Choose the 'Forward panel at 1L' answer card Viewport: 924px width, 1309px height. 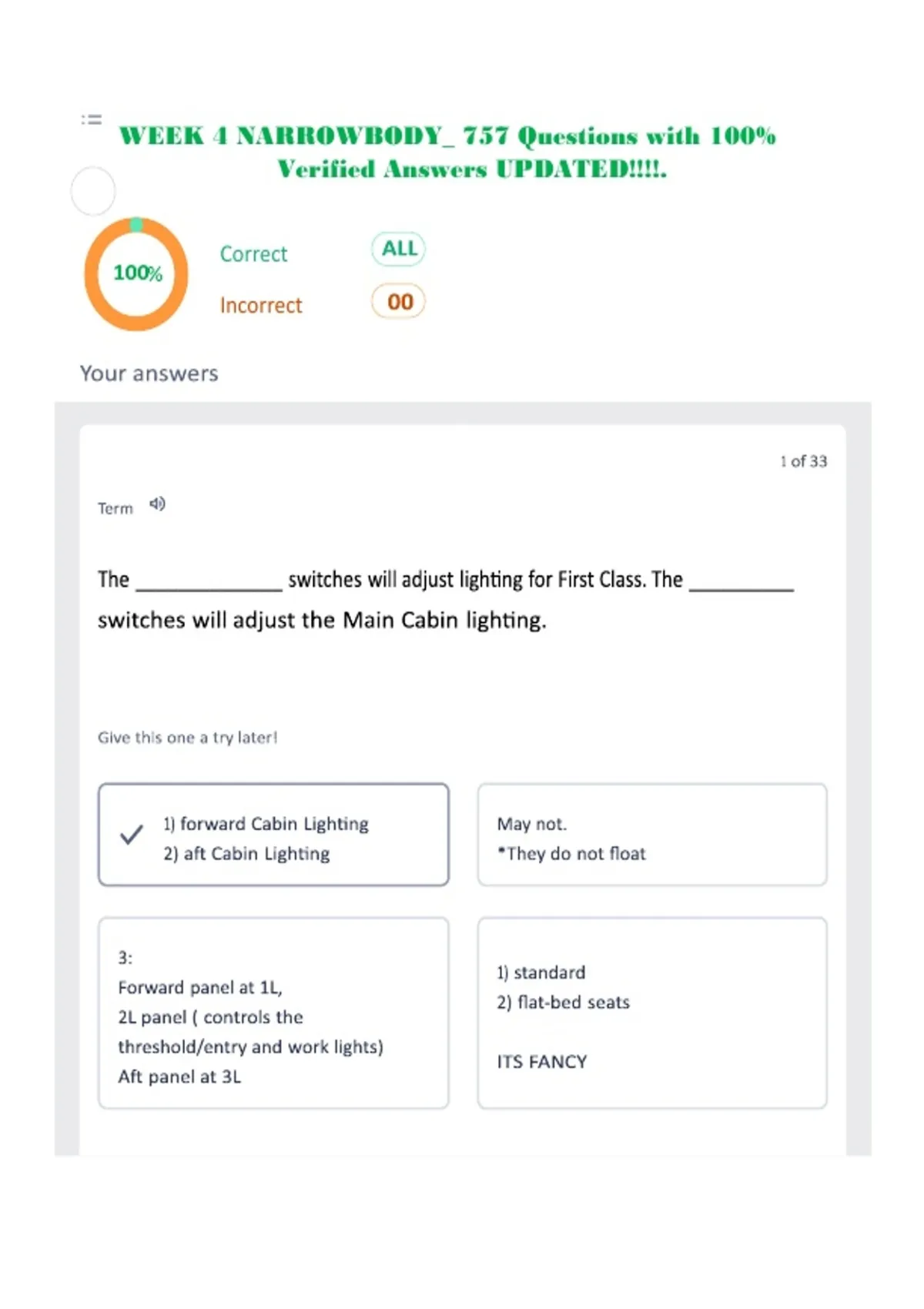273,1013
